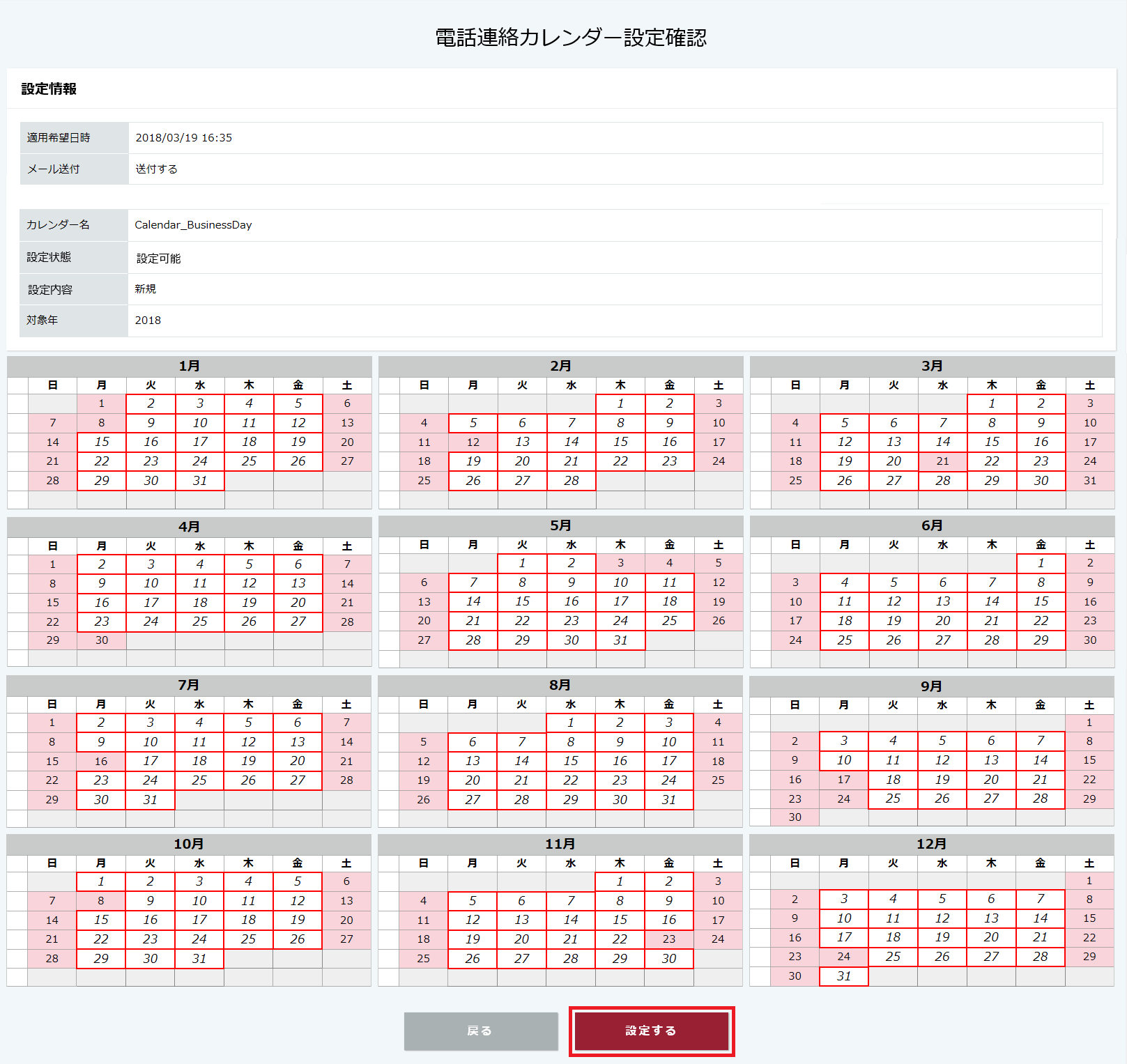Image resolution: width=1127 pixels, height=1064 pixels.
Task: Click April 30 holiday cell
Action: [102, 640]
